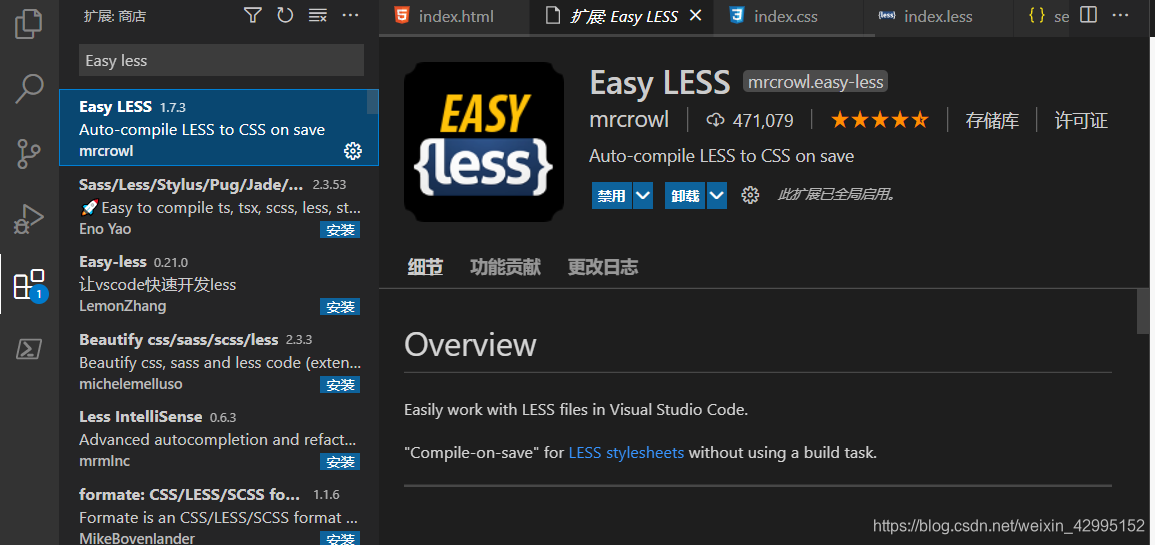Install Less IntelliSense by mrmlnc

pyautogui.click(x=340, y=462)
